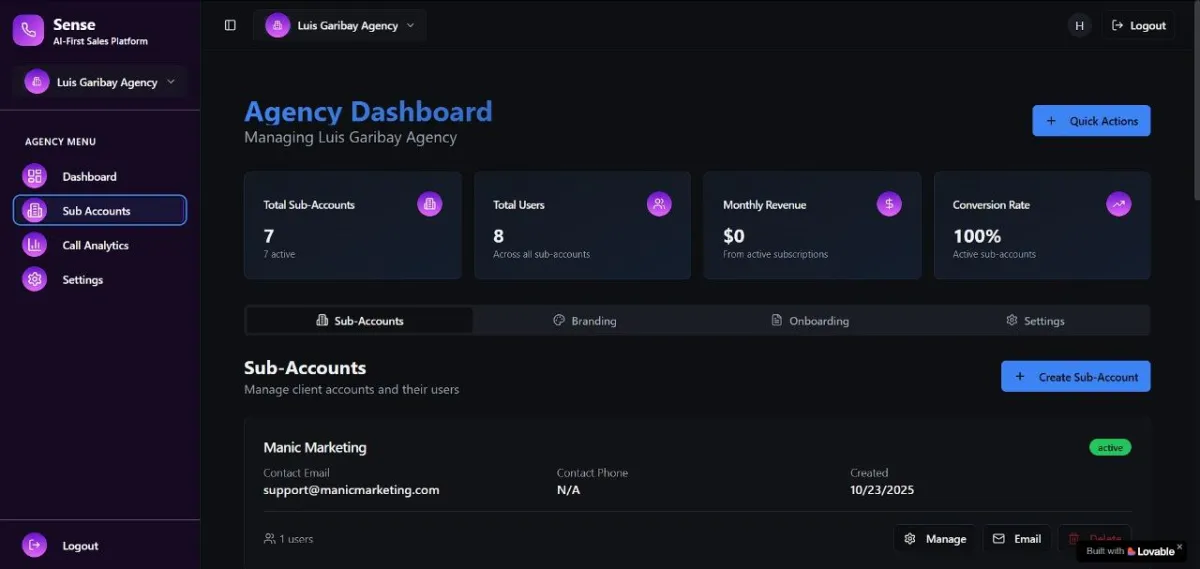This screenshot has width=1200, height=569.
Task: Click the $0 monthly revenue value
Action: [x=734, y=236]
